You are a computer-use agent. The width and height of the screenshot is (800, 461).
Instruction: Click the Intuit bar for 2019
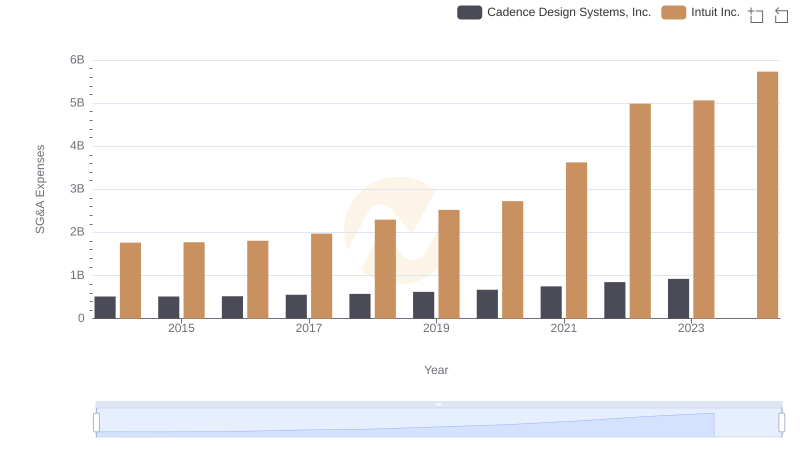449,264
